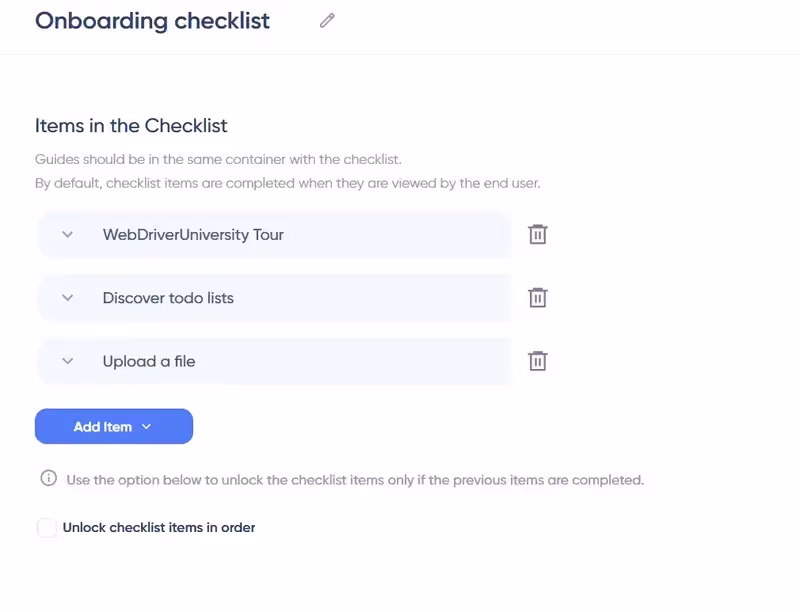This screenshot has height=612, width=800.
Task: Click the "Items in the Checklist" heading
Action: (131, 125)
